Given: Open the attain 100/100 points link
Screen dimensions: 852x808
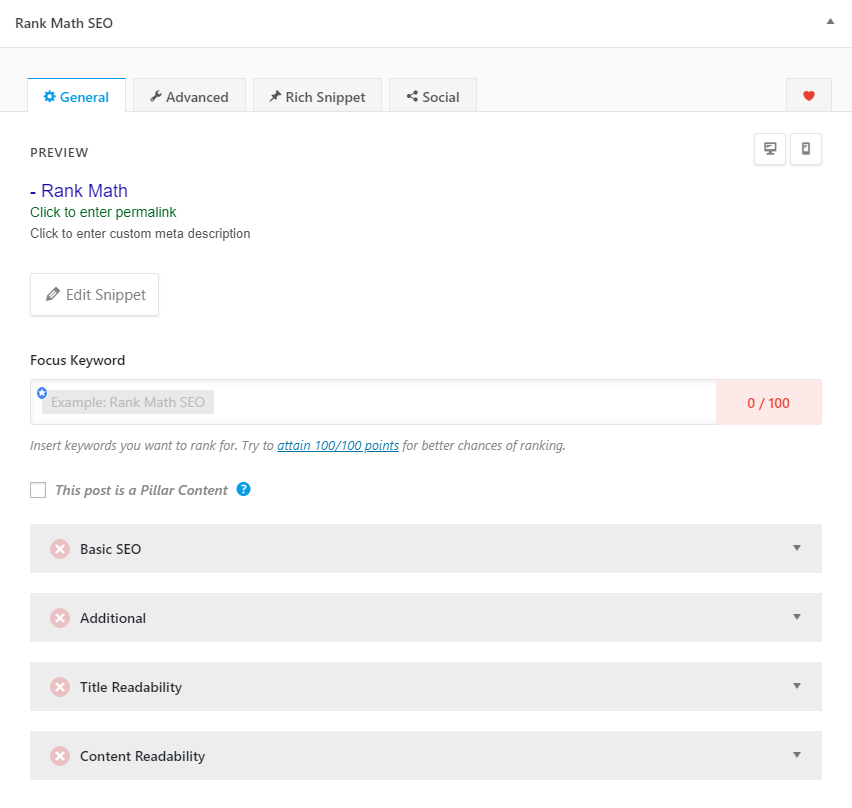Looking at the screenshot, I should tap(338, 446).
